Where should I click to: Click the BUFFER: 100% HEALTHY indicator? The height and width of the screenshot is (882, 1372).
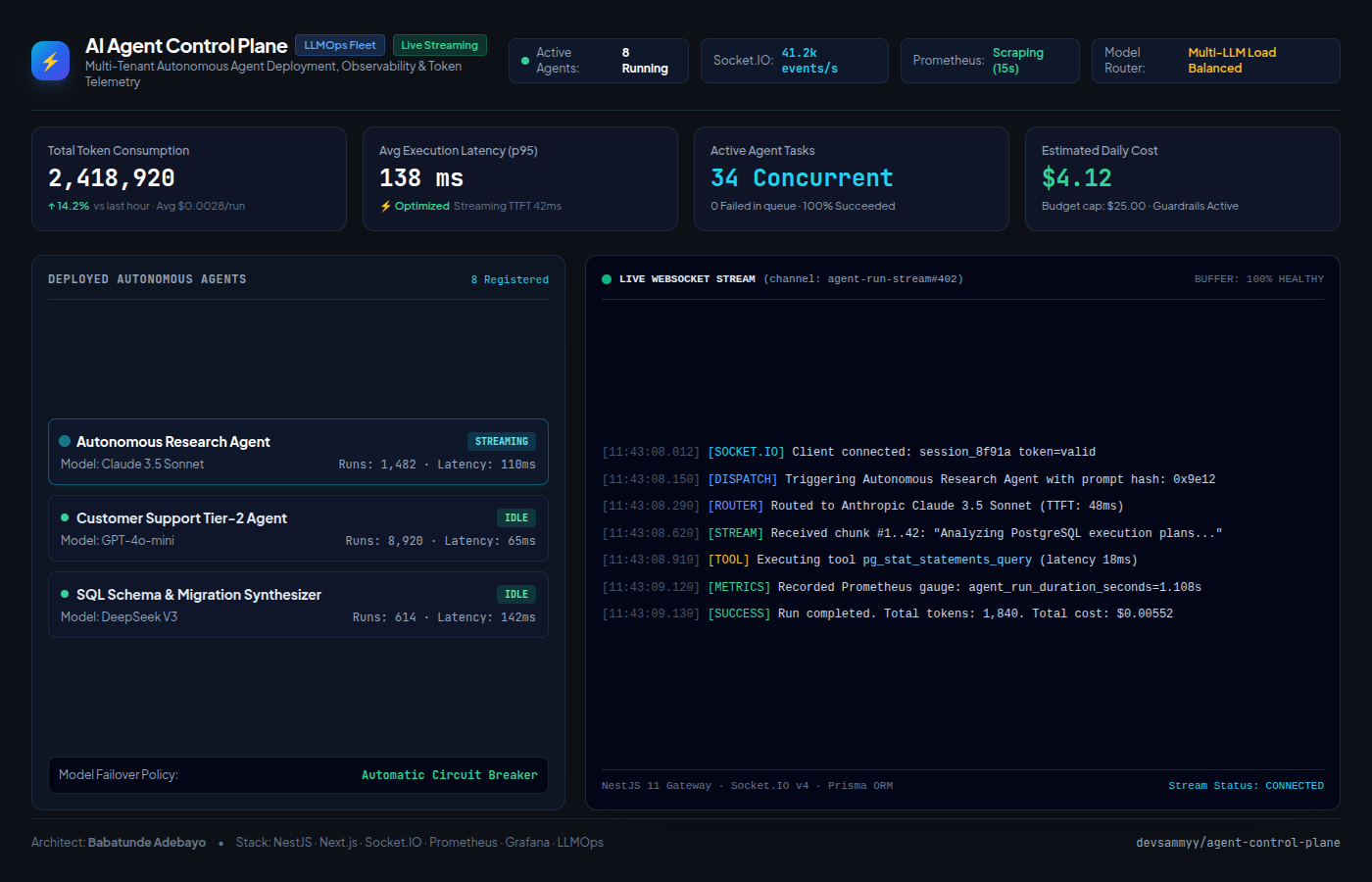[1258, 279]
